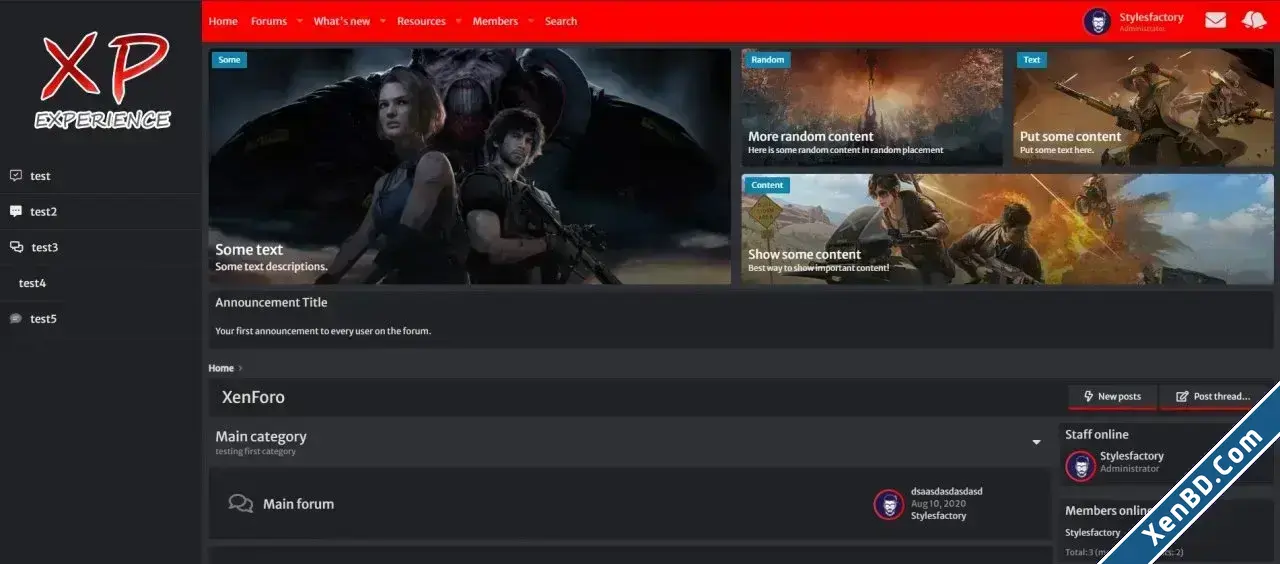
Task: Open the alerts bell icon
Action: coord(1254,20)
